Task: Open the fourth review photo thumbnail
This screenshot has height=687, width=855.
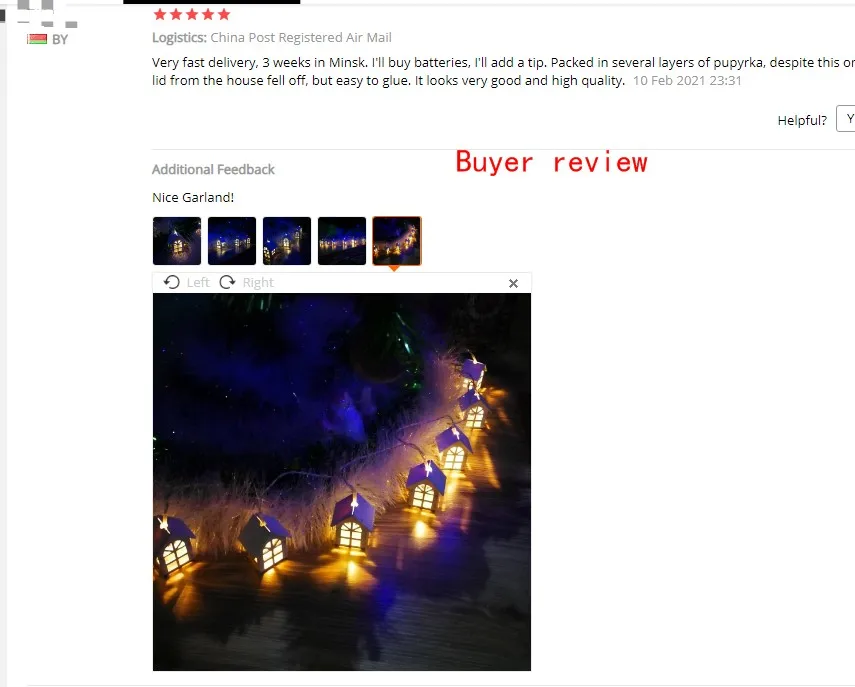Action: click(342, 241)
